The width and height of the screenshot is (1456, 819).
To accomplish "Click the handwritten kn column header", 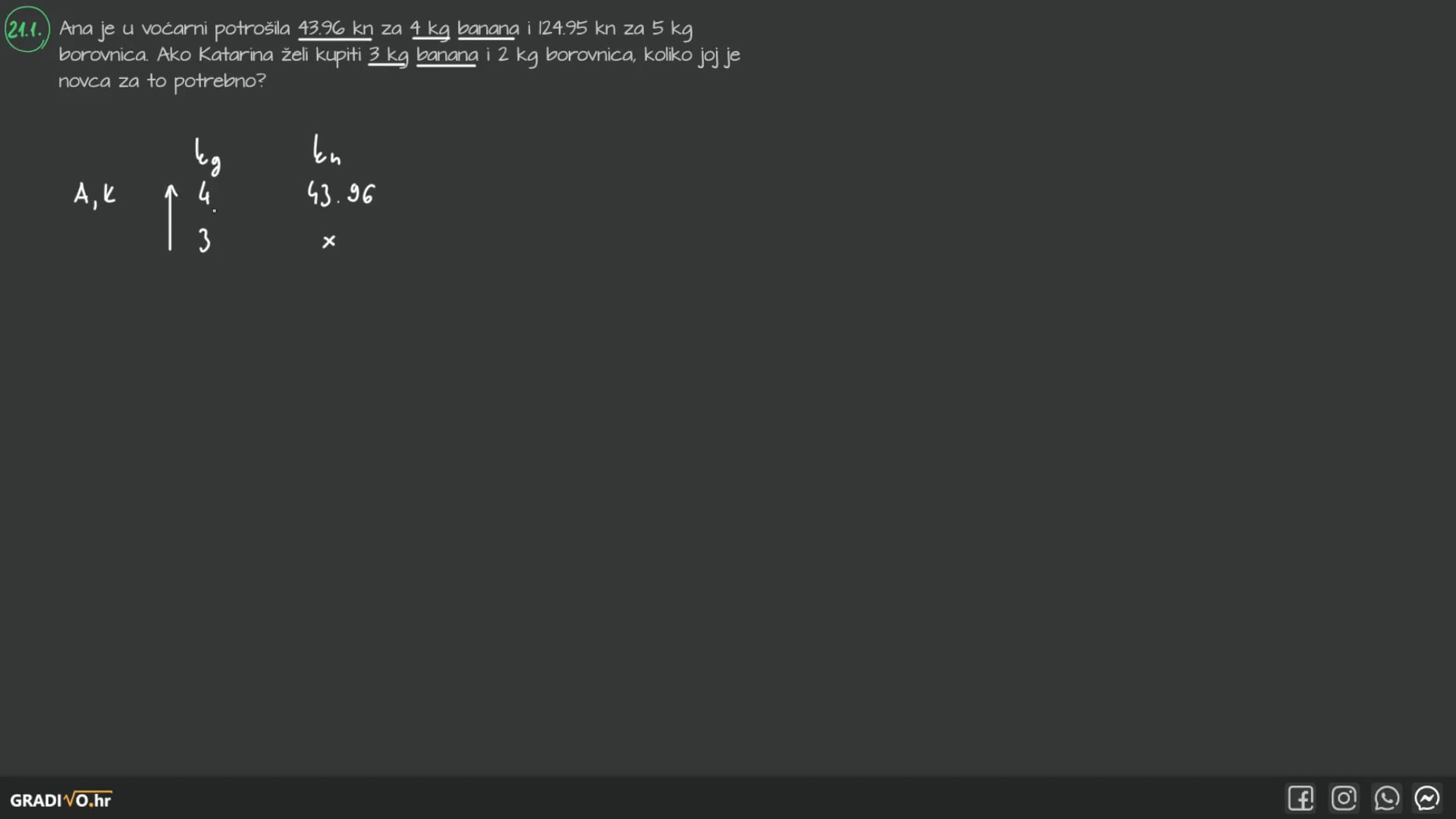I will (327, 150).
